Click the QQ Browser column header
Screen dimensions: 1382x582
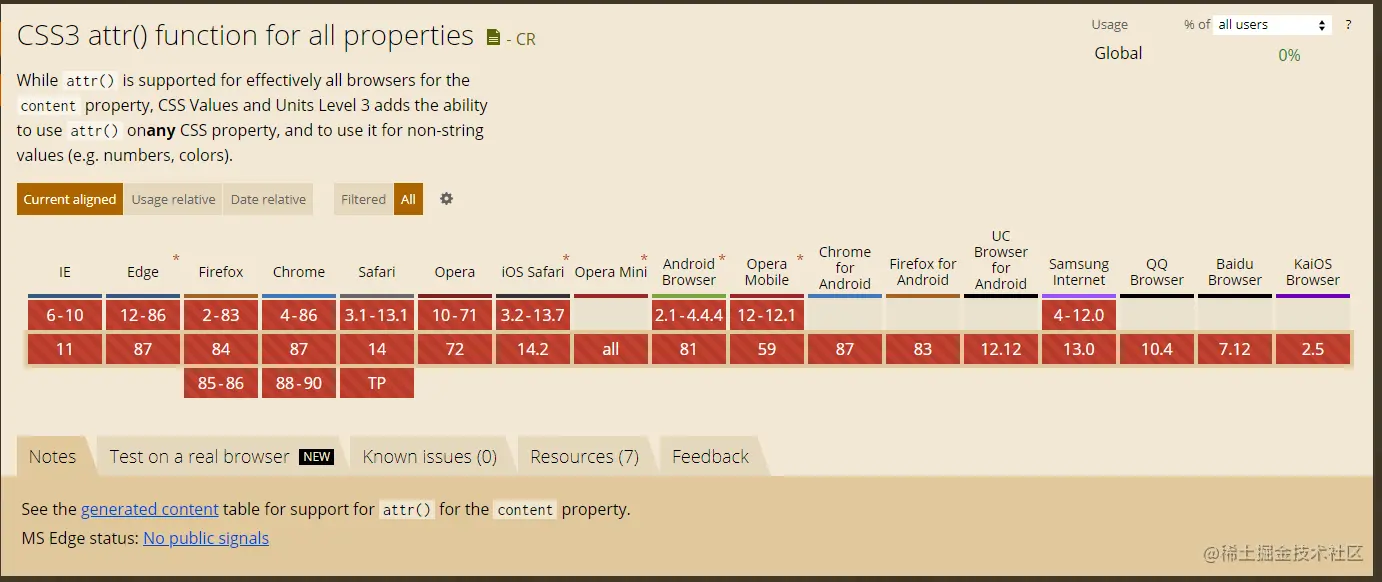(1157, 272)
